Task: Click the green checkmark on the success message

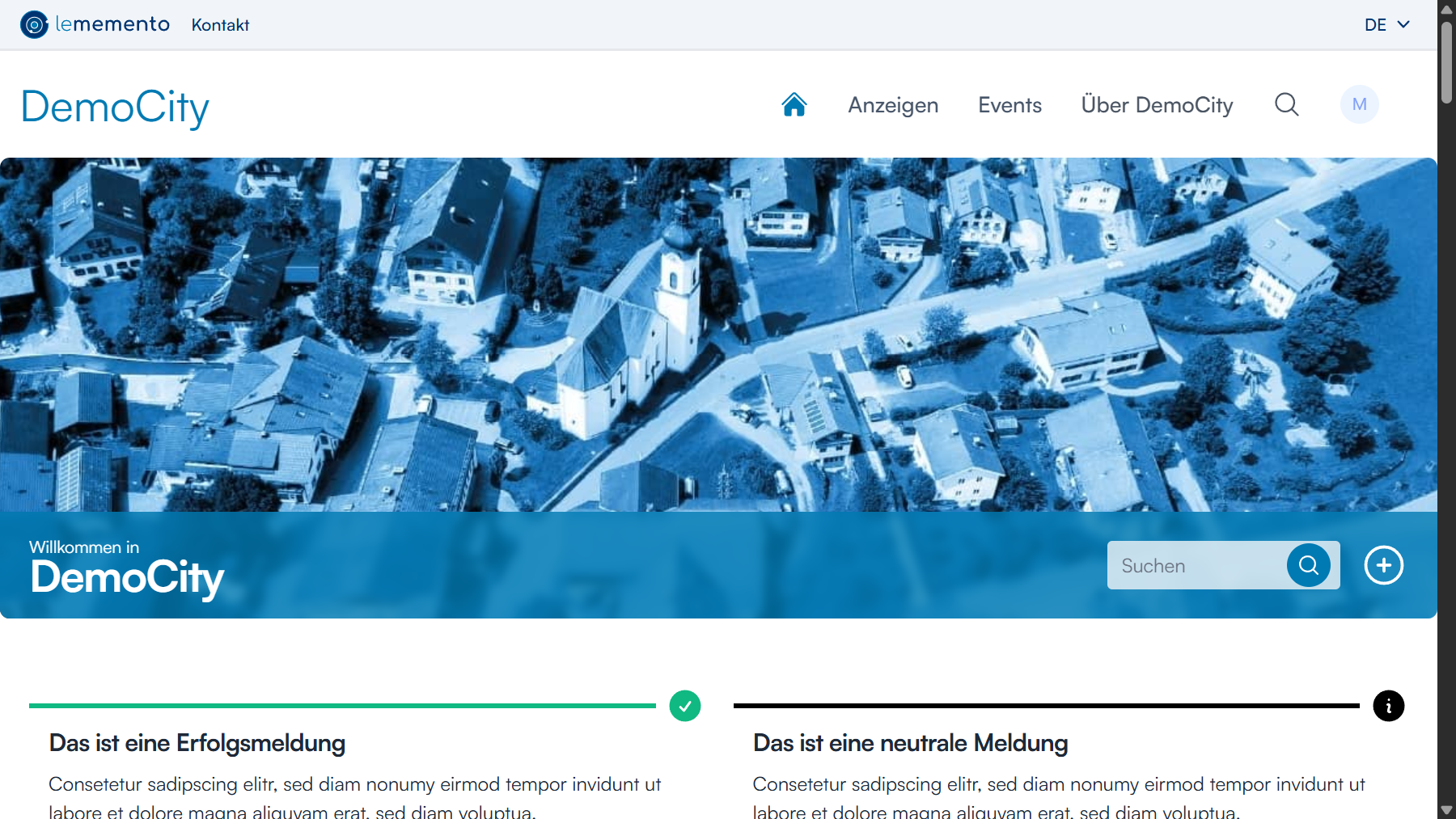Action: (684, 705)
